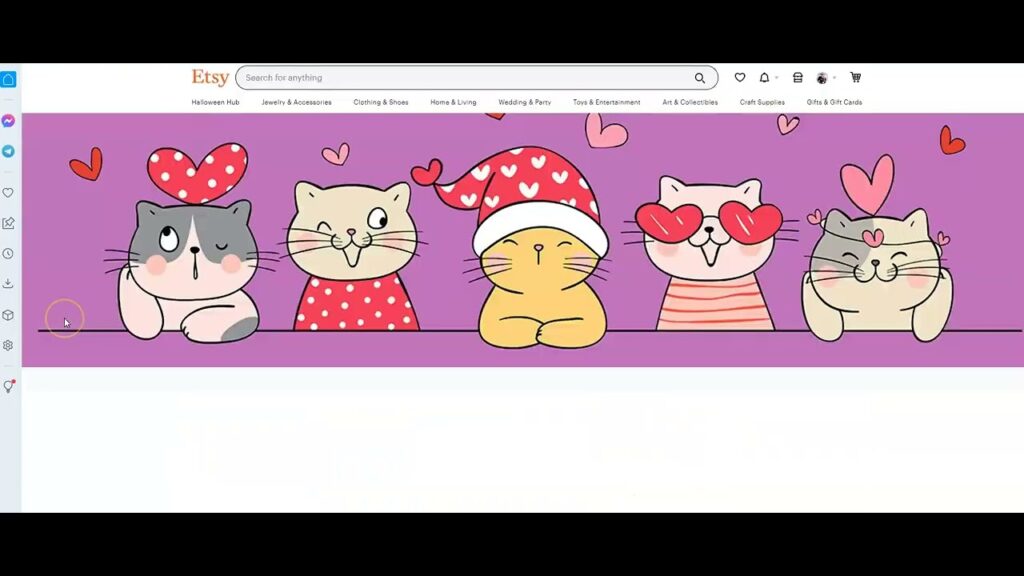
Task: Click the magnifying glass search button
Action: 700,78
